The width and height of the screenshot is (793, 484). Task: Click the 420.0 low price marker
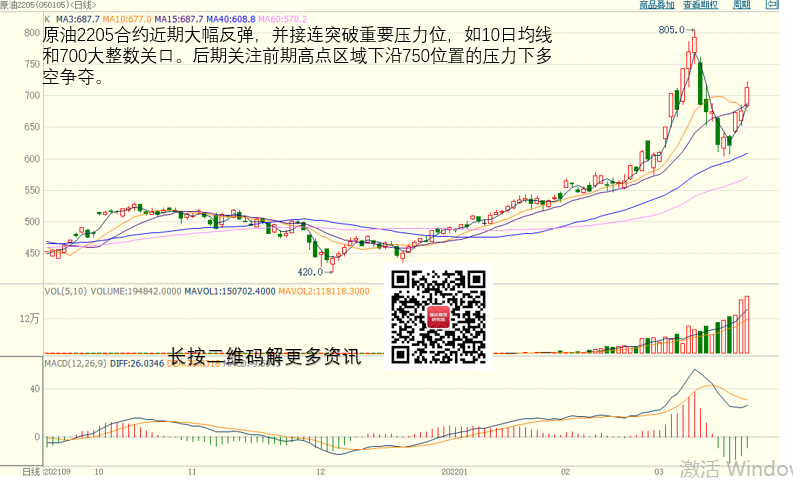pyautogui.click(x=310, y=271)
